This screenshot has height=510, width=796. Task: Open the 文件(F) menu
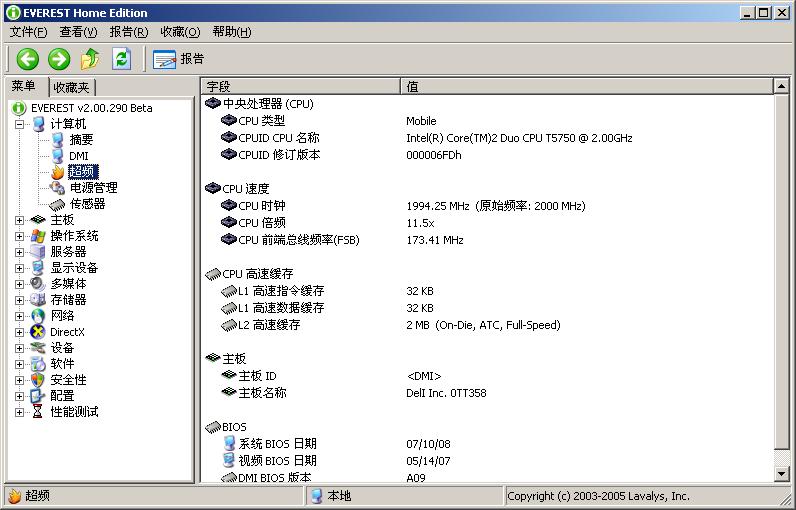[x=28, y=32]
